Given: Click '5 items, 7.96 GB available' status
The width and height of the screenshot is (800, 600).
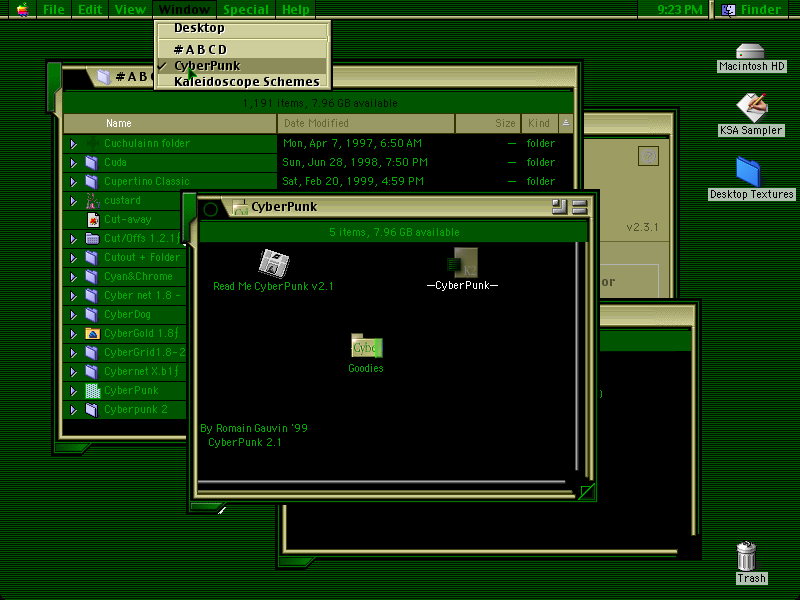Looking at the screenshot, I should point(394,232).
